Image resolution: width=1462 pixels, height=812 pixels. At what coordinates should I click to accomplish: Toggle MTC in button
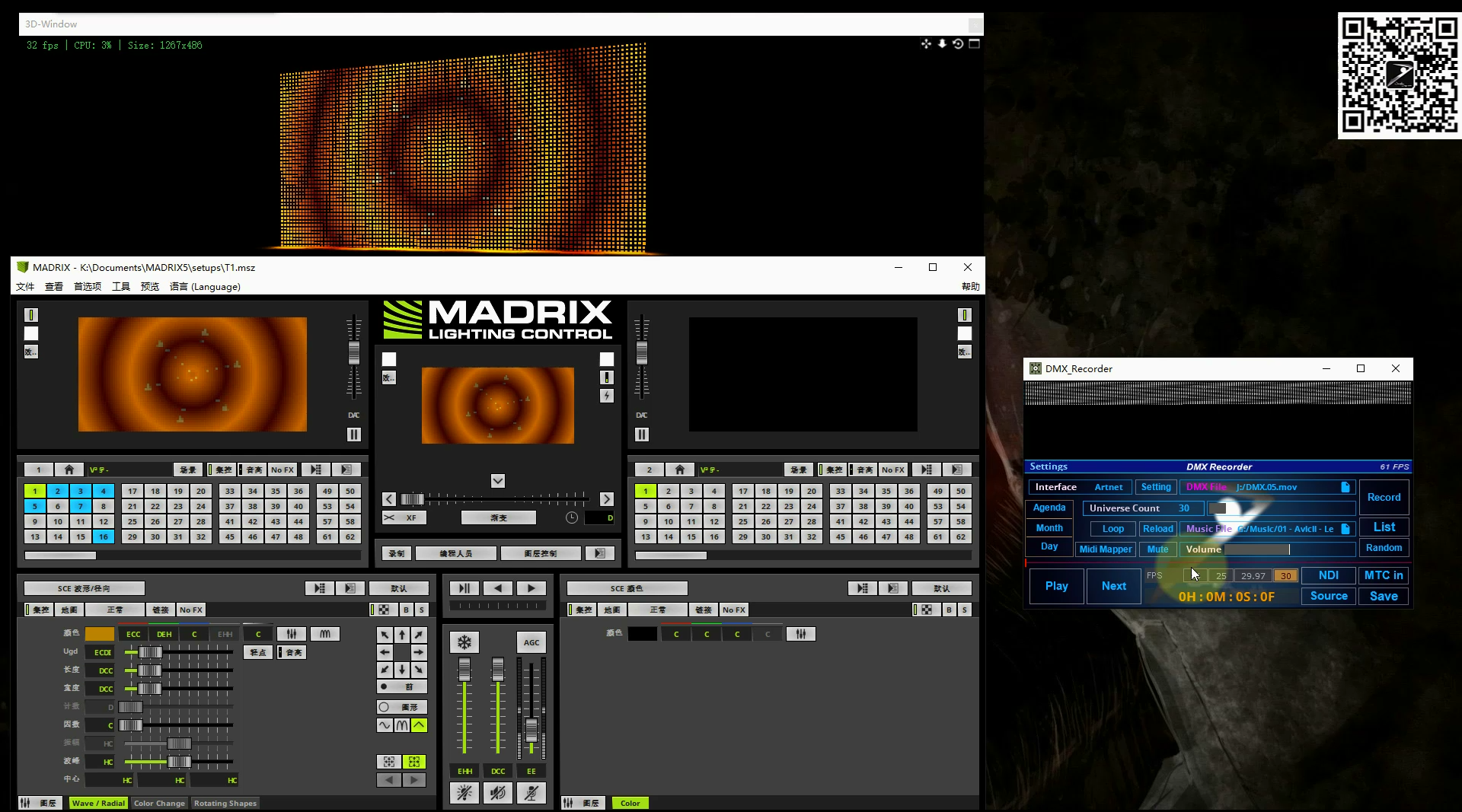(1384, 575)
